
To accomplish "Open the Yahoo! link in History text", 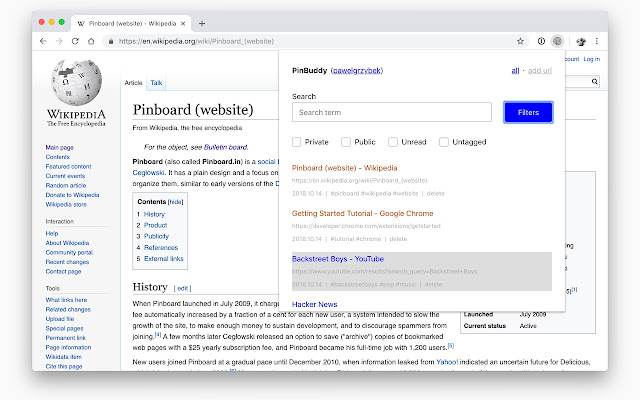I will point(447,362).
